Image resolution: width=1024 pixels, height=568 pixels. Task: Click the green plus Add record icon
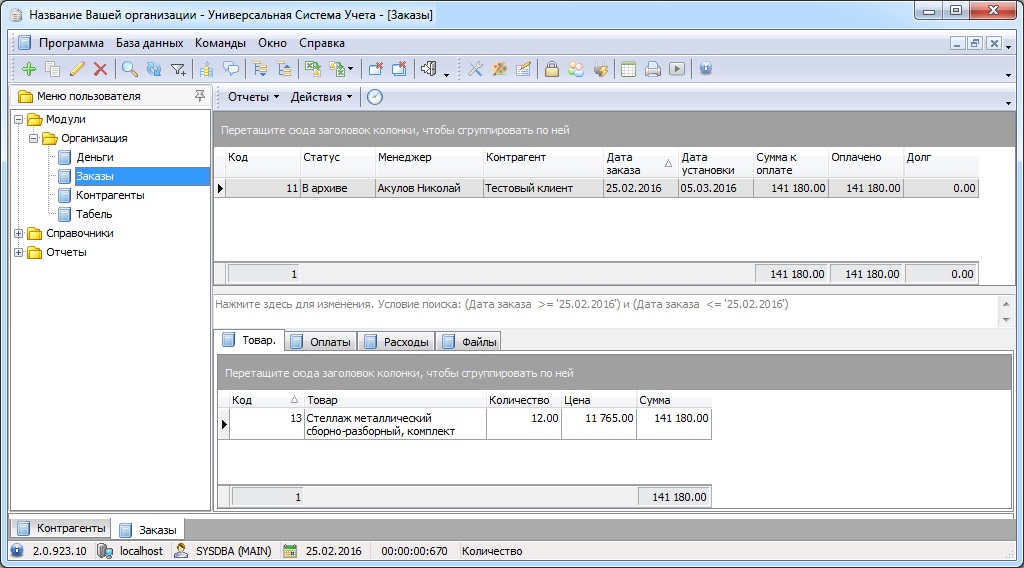(29, 69)
